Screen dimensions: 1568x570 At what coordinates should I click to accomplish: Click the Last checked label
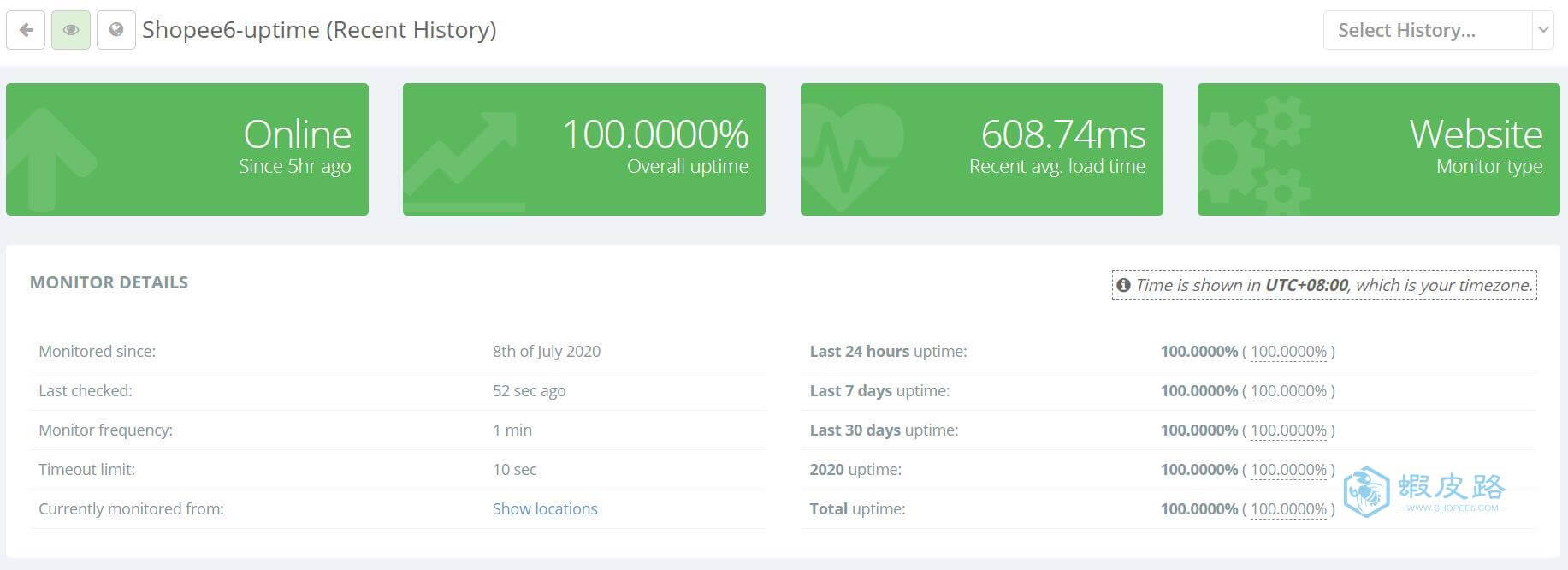pyautogui.click(x=86, y=390)
